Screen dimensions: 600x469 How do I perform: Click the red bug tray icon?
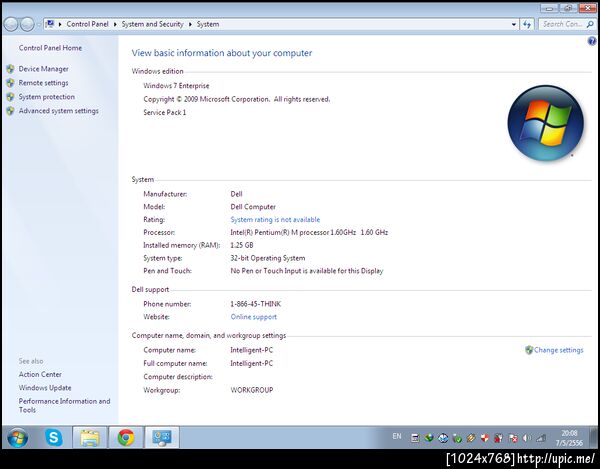point(499,438)
